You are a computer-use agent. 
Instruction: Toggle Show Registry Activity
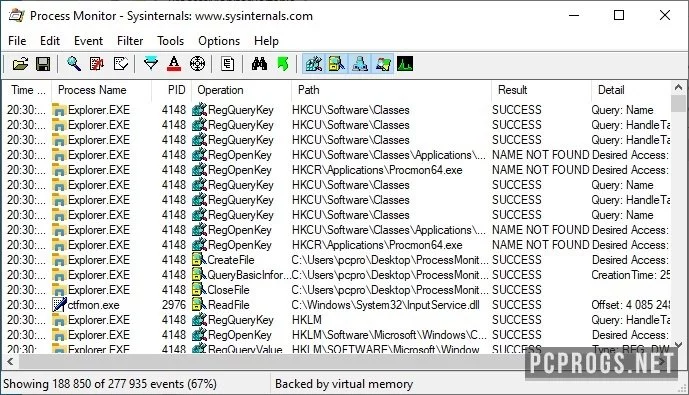(314, 64)
